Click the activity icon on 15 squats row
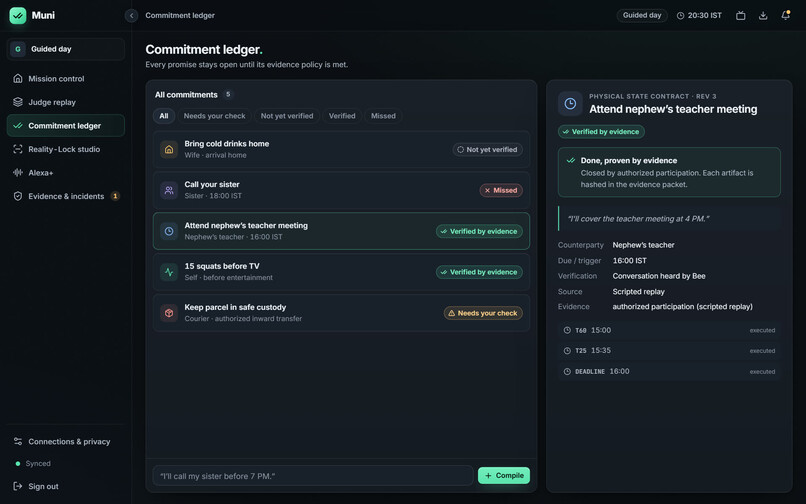Image resolution: width=806 pixels, height=504 pixels. 169,272
